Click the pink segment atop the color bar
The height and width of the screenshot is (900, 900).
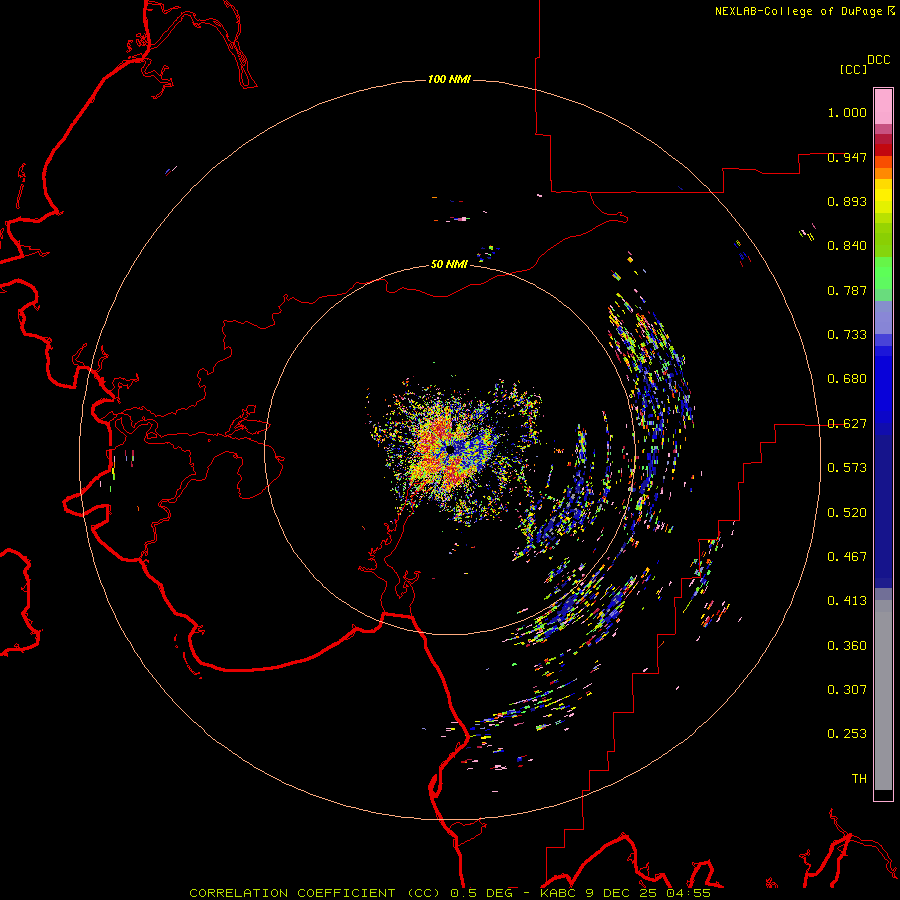point(883,107)
